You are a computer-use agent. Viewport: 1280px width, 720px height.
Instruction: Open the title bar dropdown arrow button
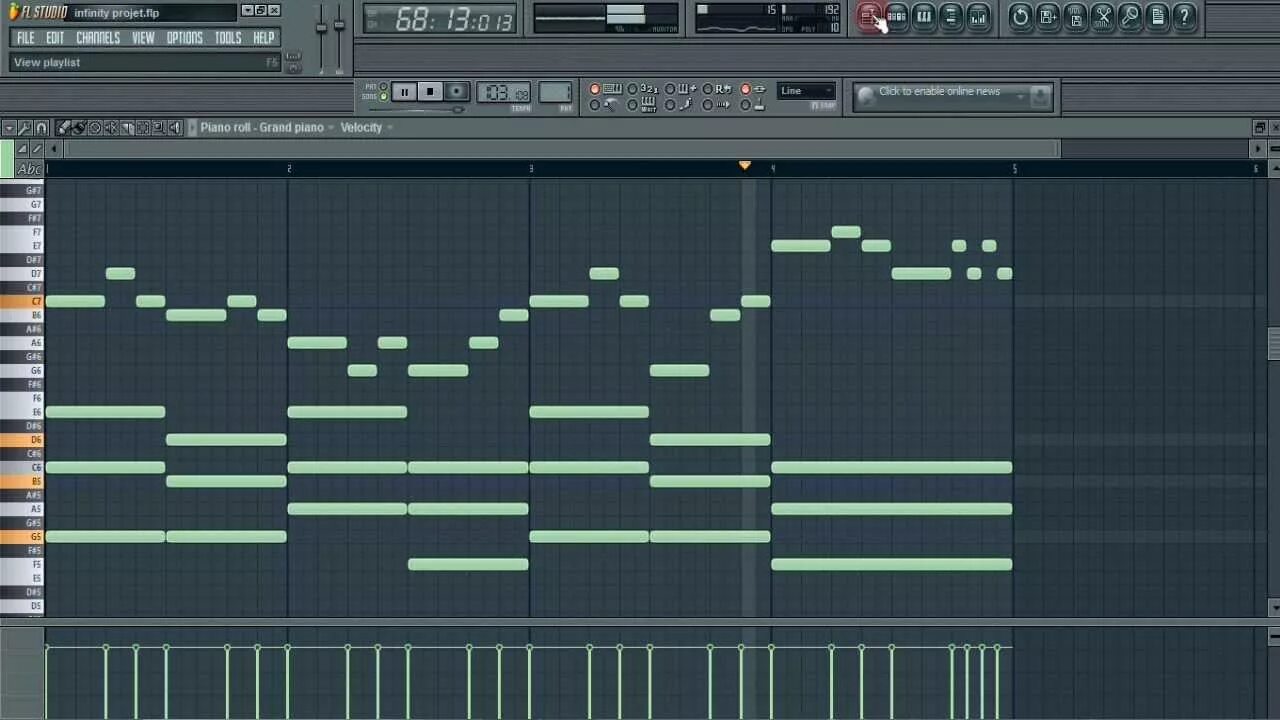(247, 11)
